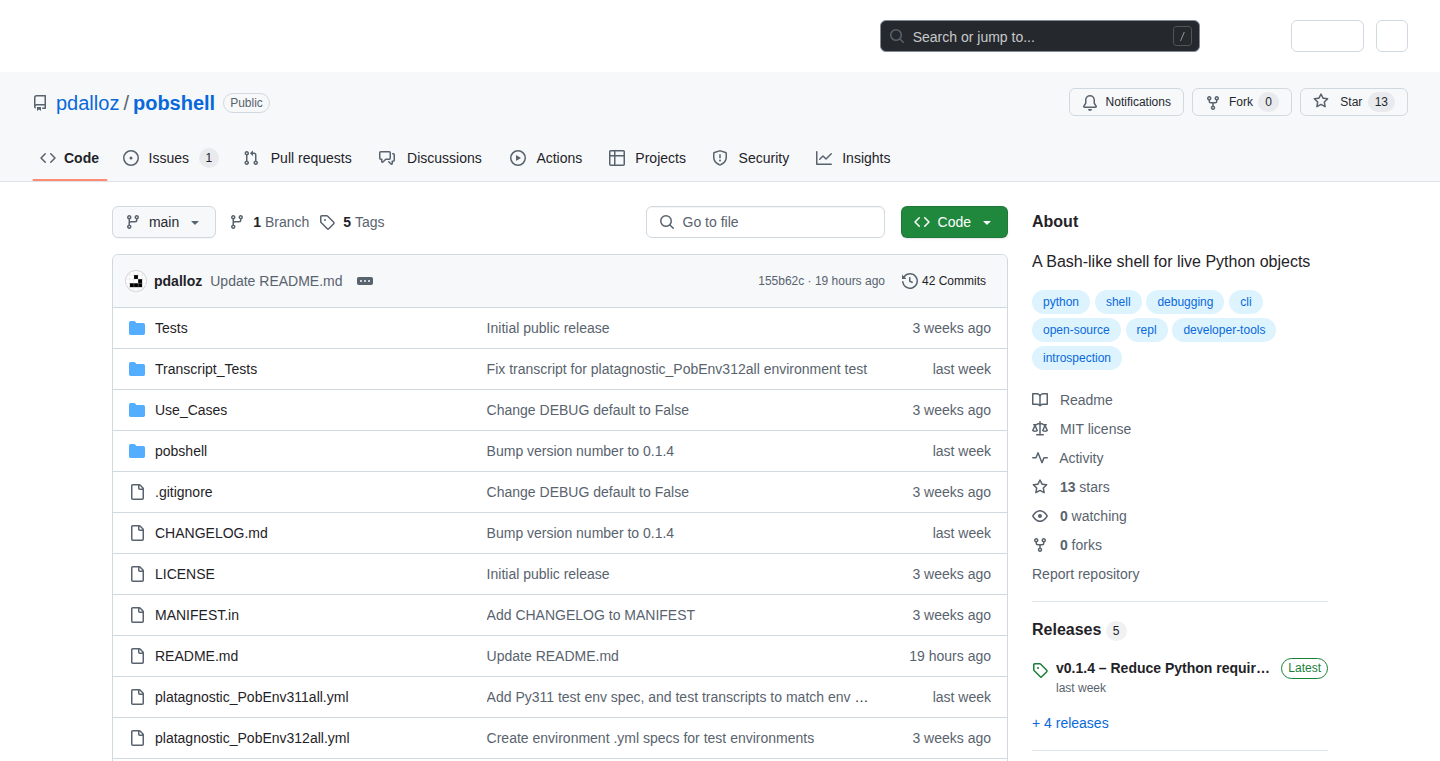Click the MANIFEST.in file icon
The height and width of the screenshot is (761, 1440).
(137, 615)
